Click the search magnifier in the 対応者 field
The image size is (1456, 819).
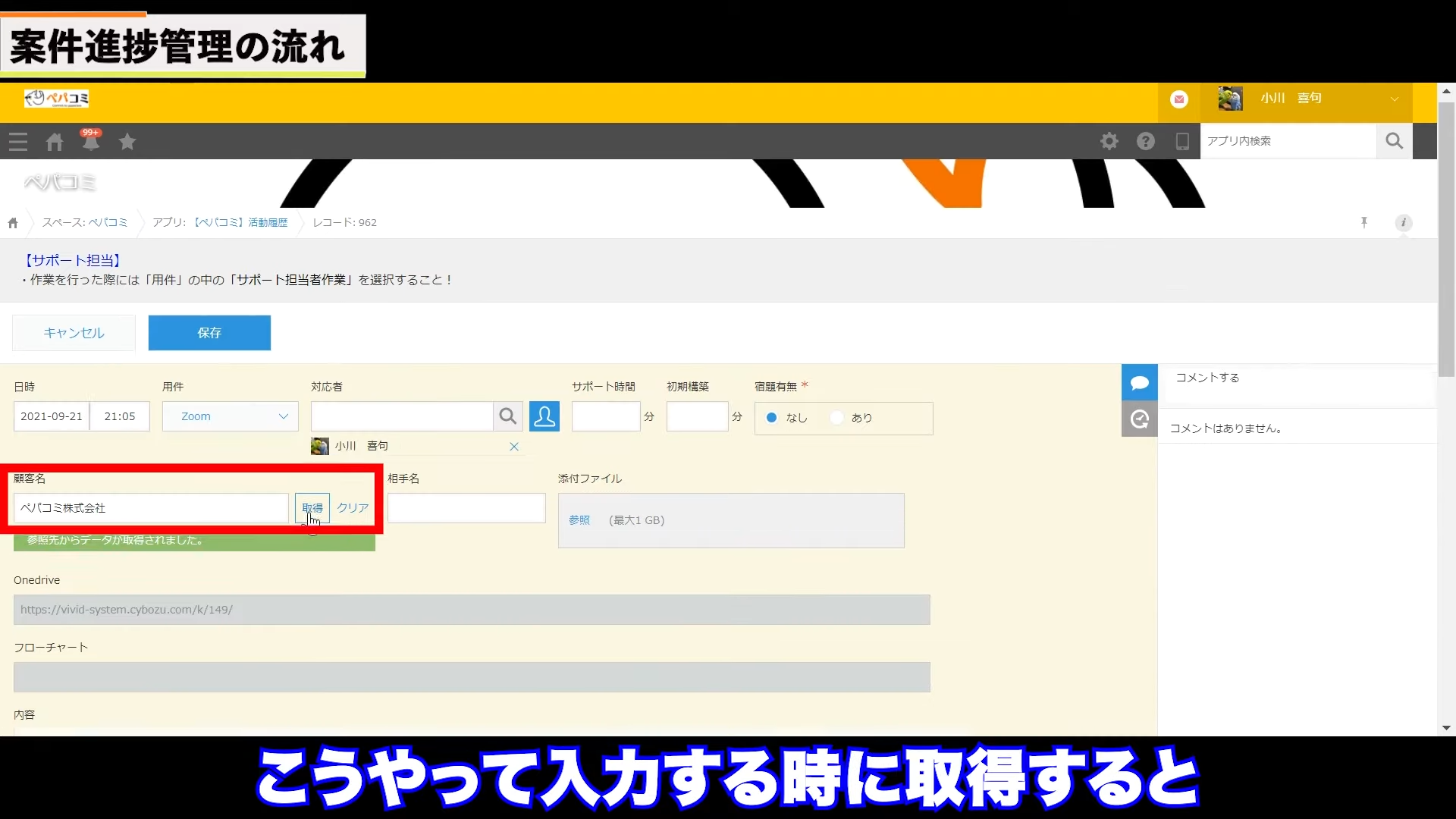pyautogui.click(x=508, y=416)
